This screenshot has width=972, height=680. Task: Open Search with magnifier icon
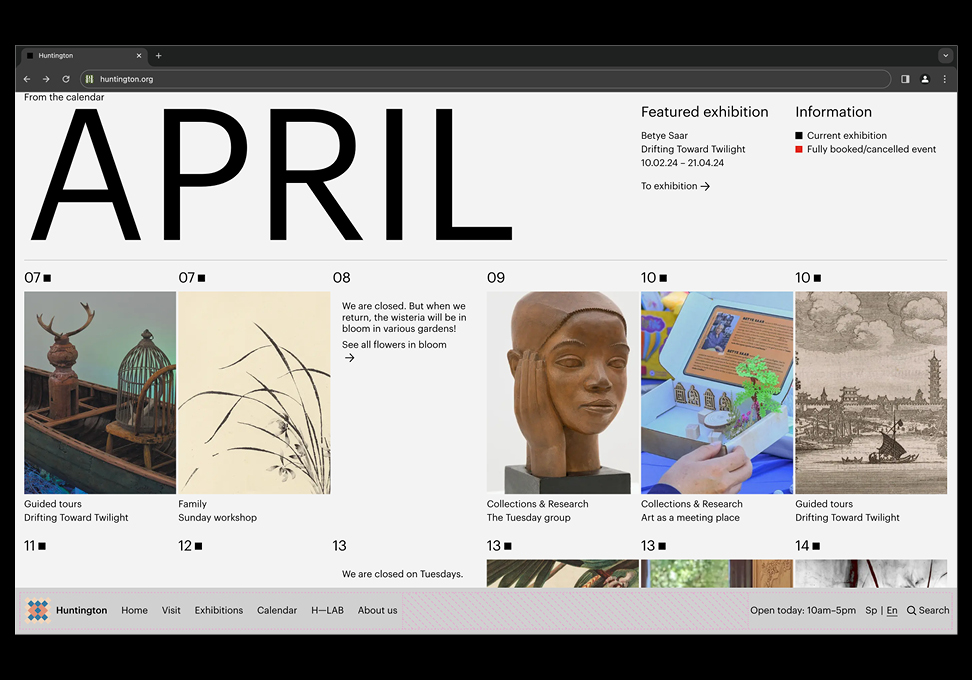pyautogui.click(x=928, y=610)
